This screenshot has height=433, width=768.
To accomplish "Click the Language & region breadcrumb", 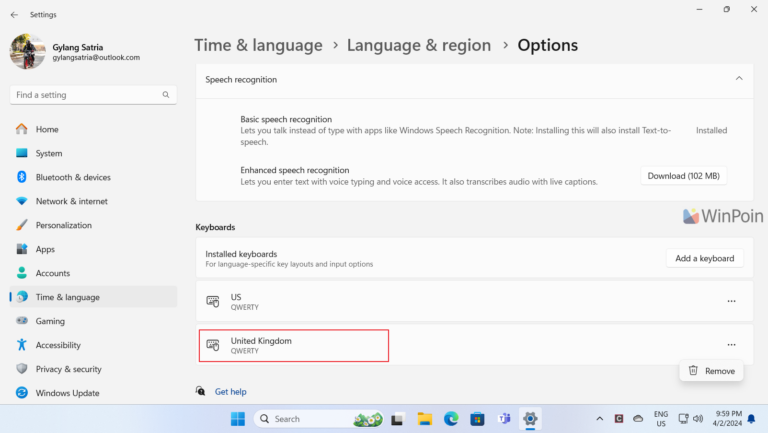I will [419, 45].
